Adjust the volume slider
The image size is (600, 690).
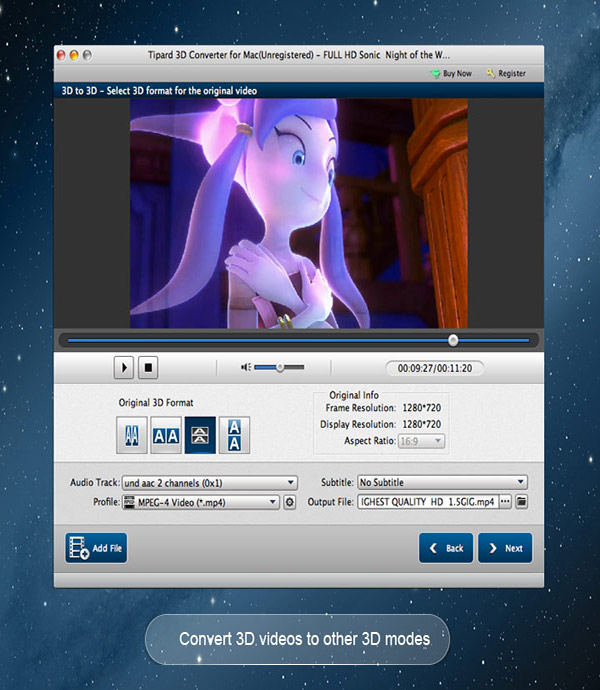click(279, 367)
